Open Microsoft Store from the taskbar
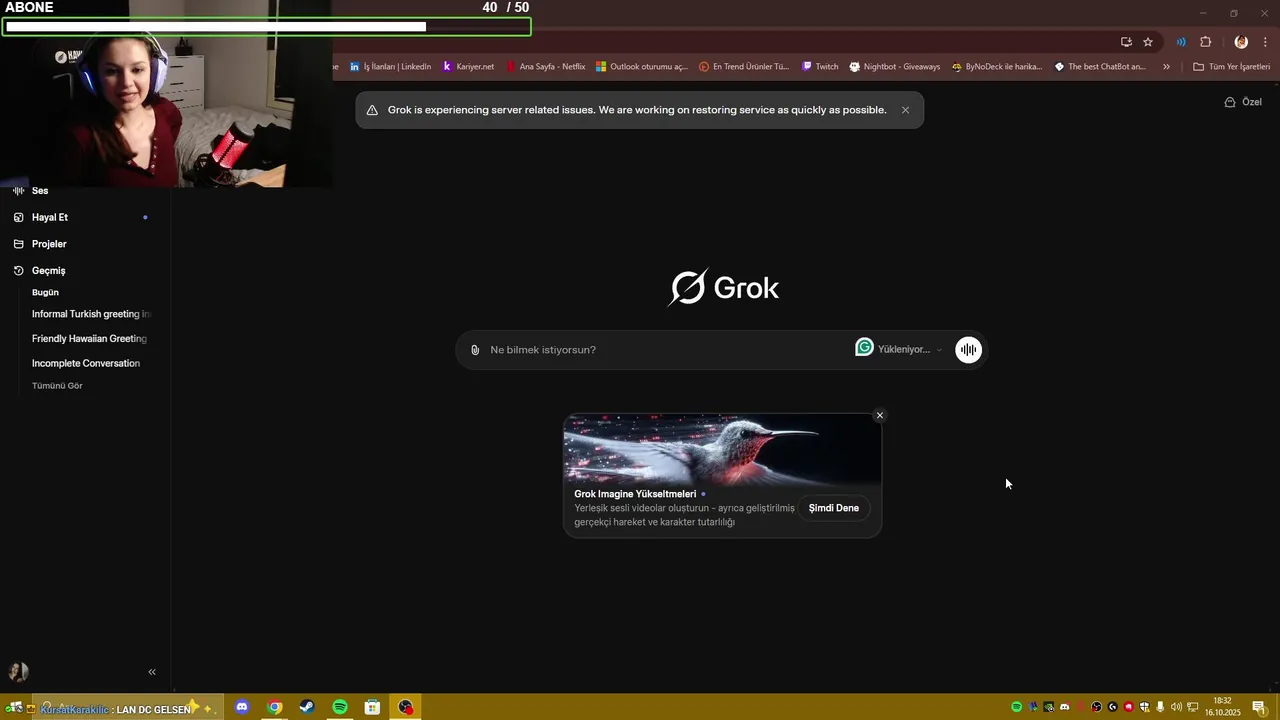Image resolution: width=1280 pixels, height=720 pixels. click(372, 707)
